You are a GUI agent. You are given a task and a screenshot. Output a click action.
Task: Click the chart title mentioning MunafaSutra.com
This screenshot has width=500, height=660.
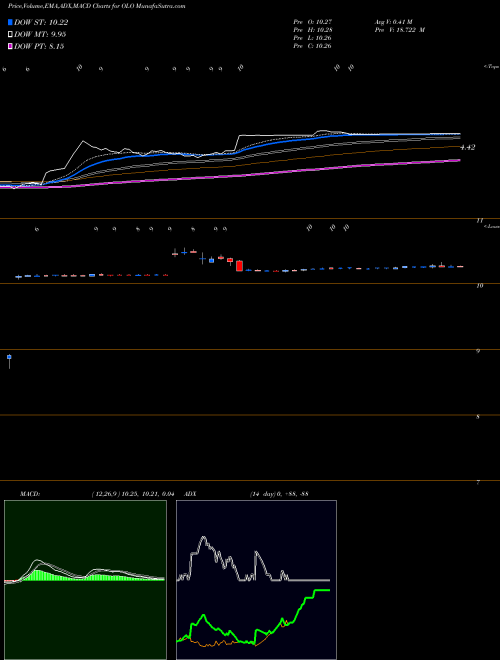(96, 6)
